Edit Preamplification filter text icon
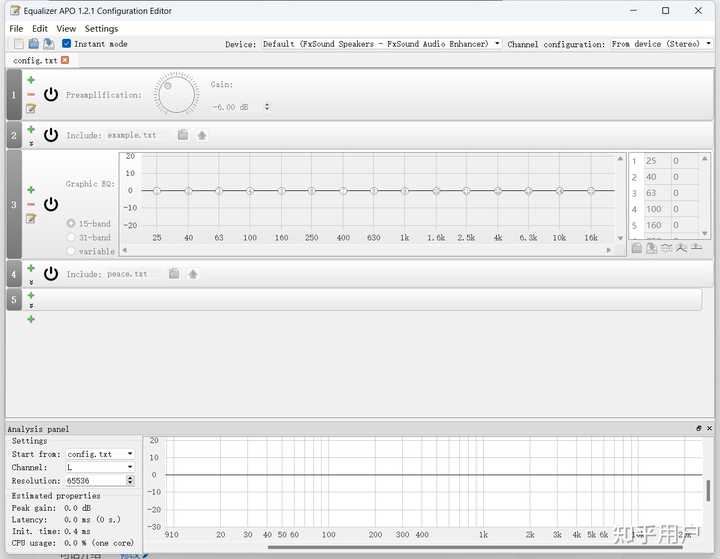Viewport: 720px width, 559px height. 31,108
